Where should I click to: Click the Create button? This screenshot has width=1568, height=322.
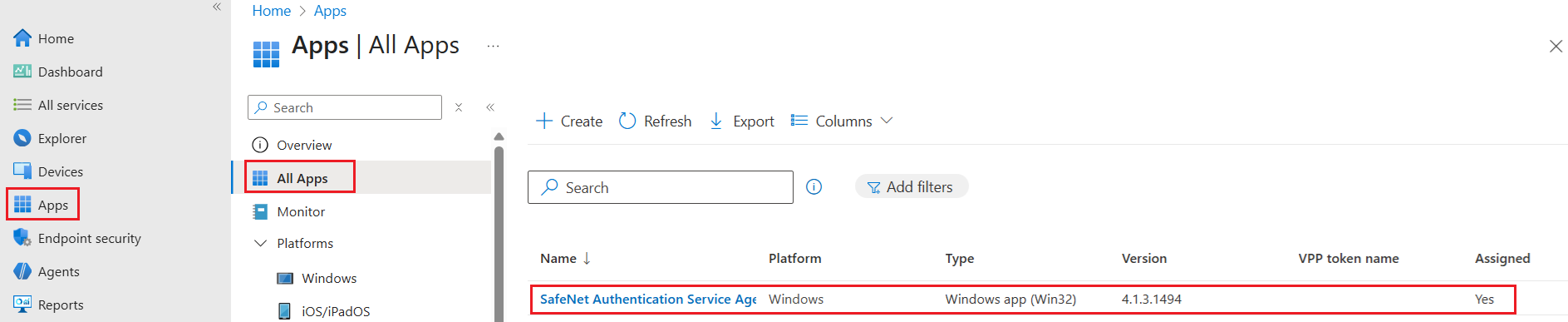pos(569,121)
